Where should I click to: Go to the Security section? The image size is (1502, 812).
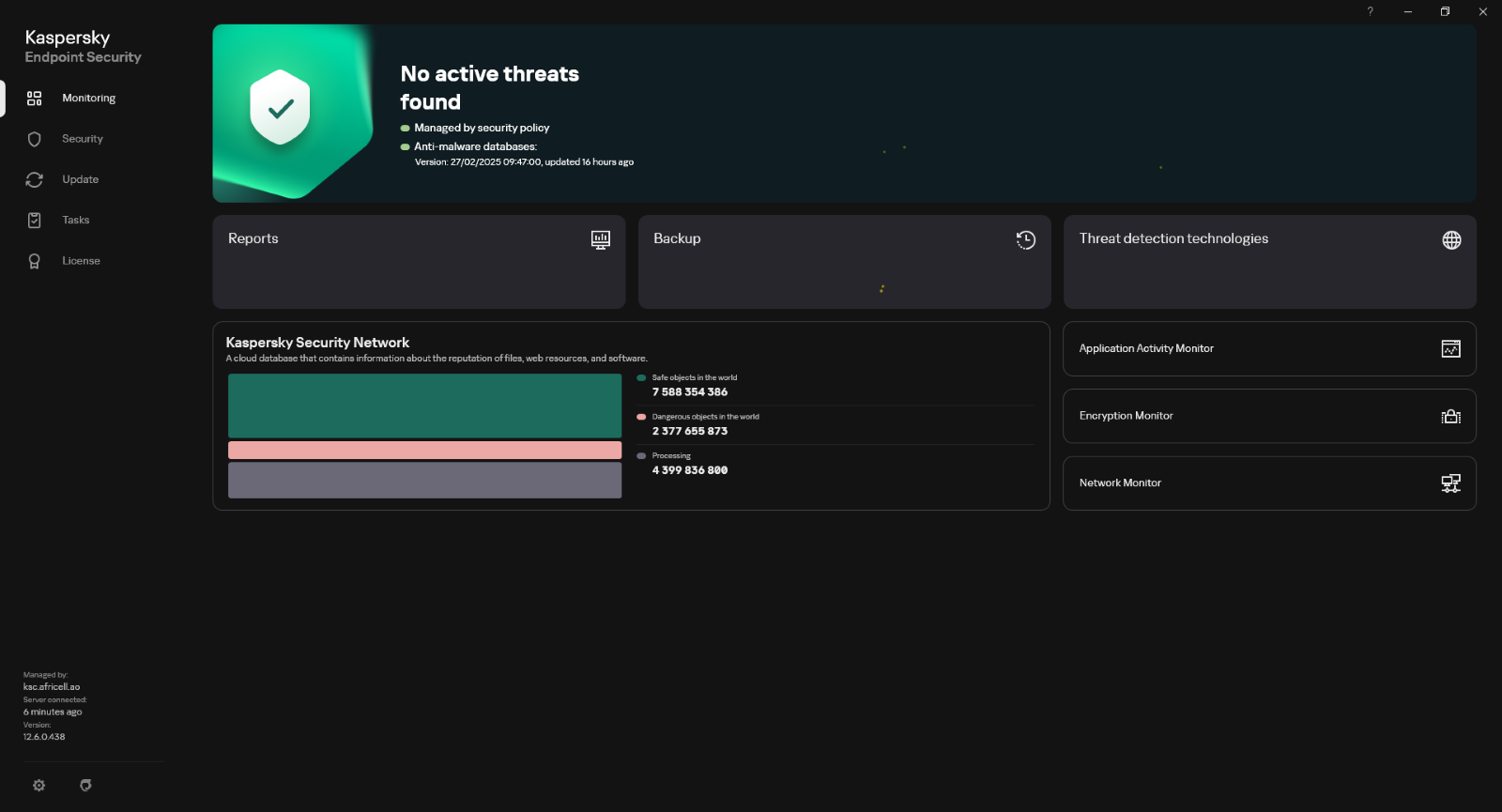tap(83, 139)
